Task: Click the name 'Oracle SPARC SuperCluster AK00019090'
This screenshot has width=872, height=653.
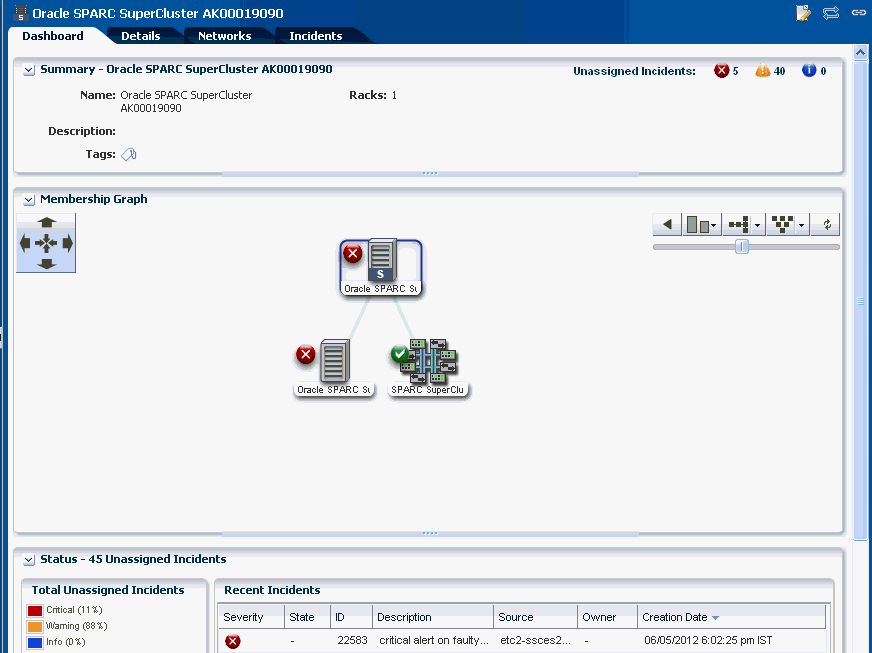Action: 186,102
